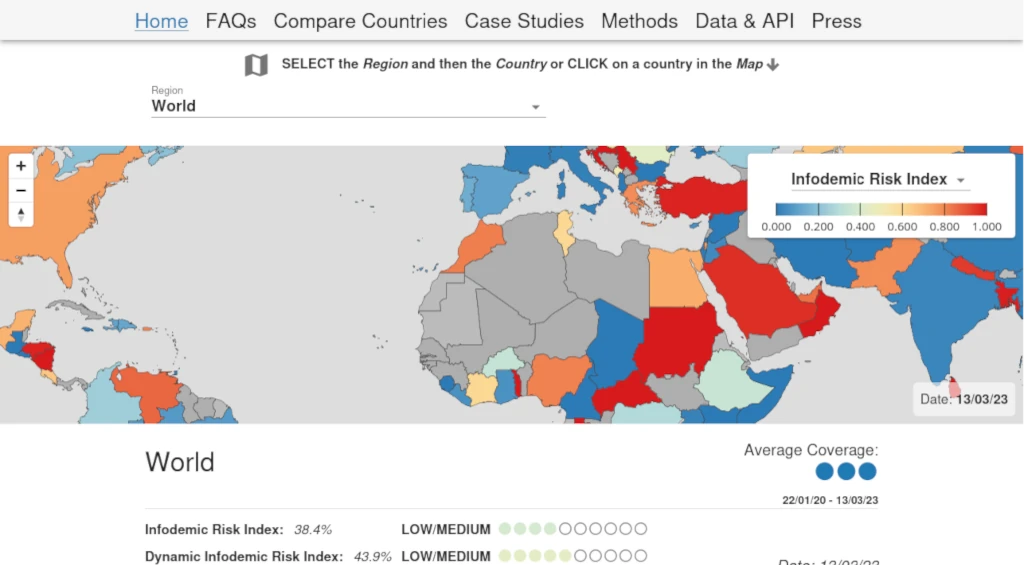Zoom in on the map

coord(21,166)
